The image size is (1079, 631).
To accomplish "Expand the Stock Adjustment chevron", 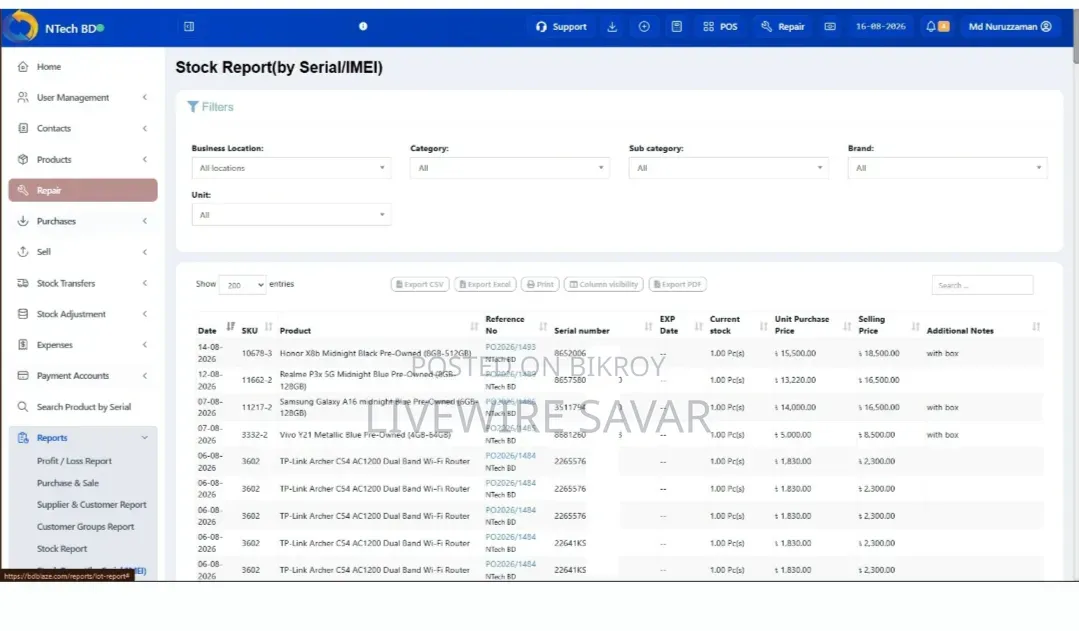I will click(145, 314).
